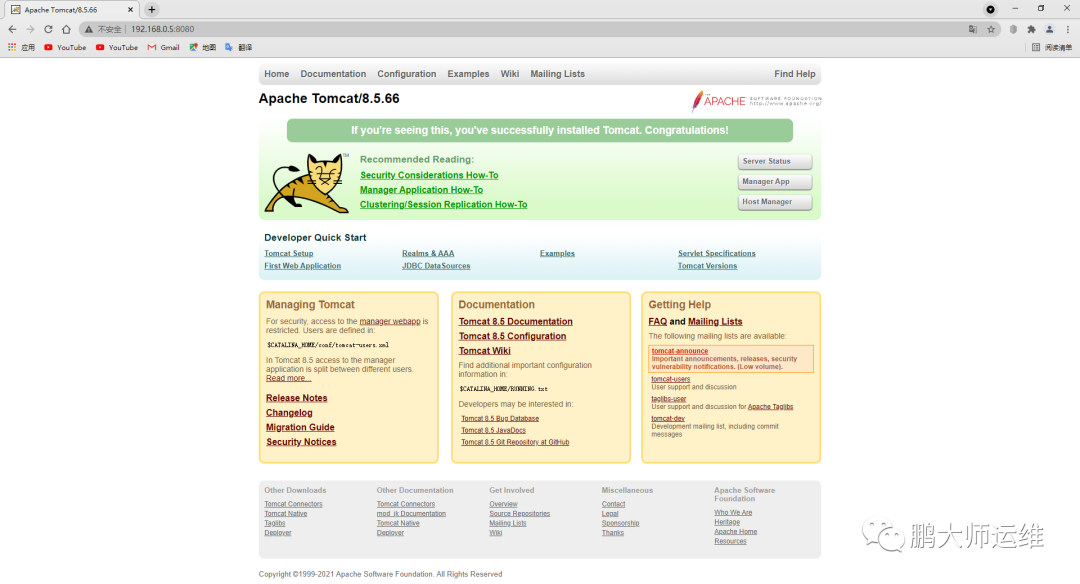1080x584 pixels.
Task: Open the Chrome three-dot menu
Action: tap(1068, 29)
